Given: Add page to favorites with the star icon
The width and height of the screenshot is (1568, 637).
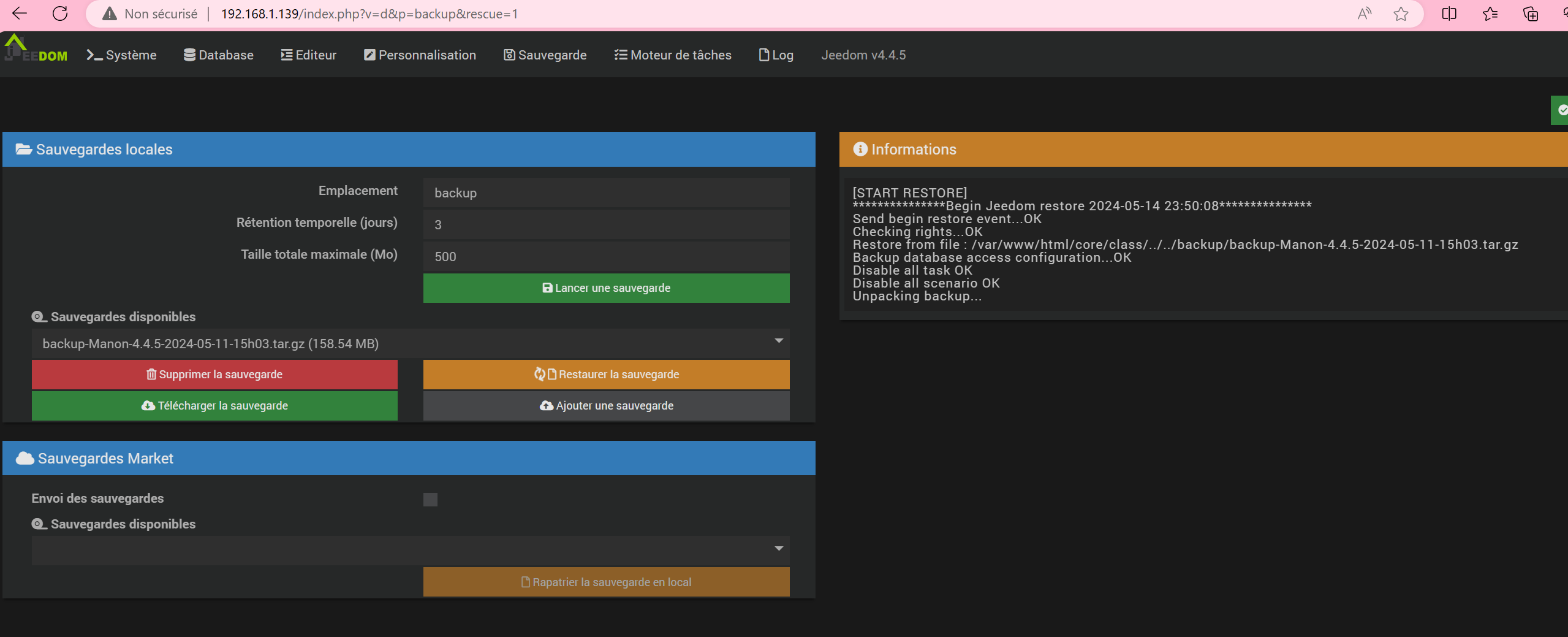Looking at the screenshot, I should coord(1401,14).
